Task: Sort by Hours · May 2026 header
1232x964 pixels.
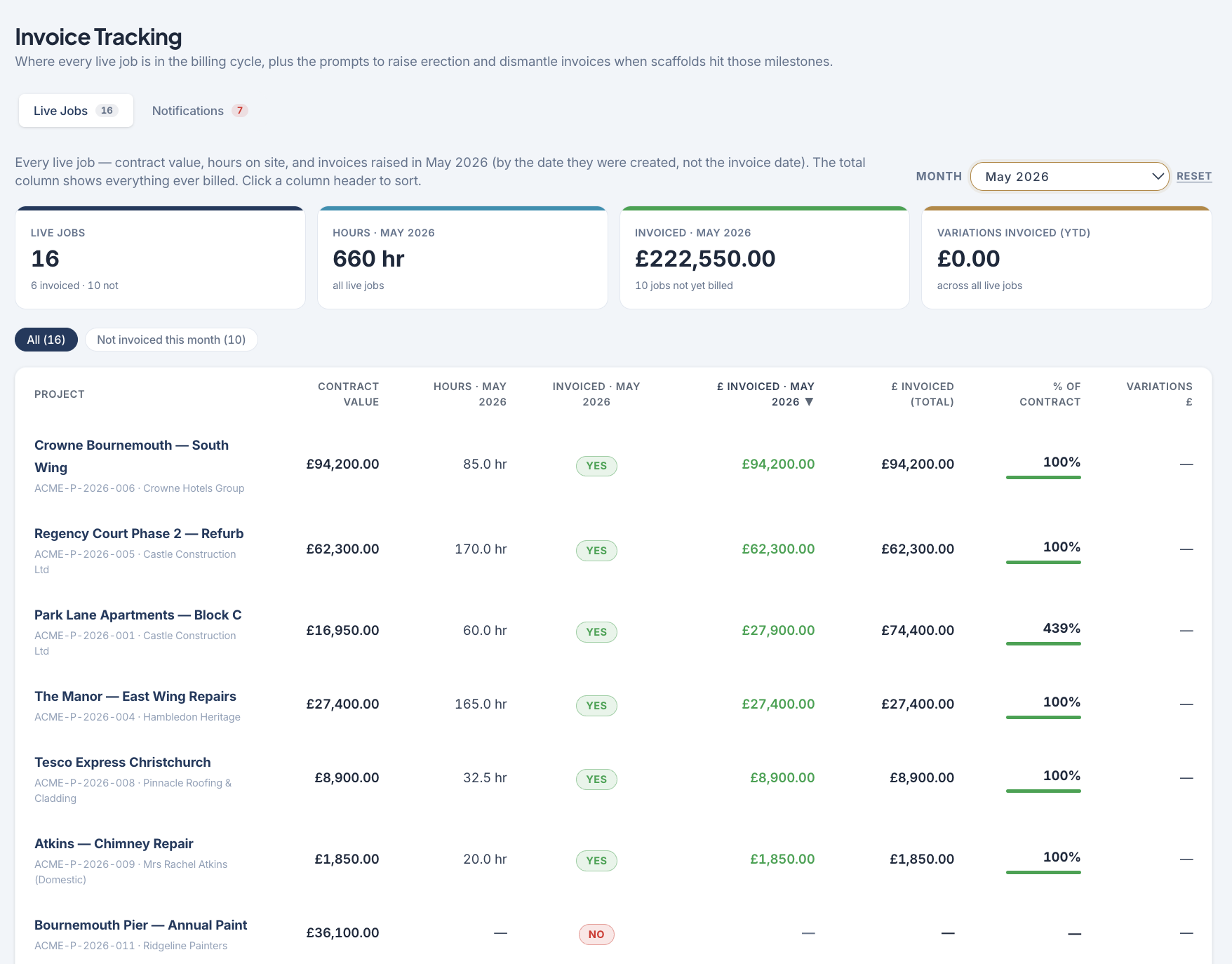Action: coord(469,394)
